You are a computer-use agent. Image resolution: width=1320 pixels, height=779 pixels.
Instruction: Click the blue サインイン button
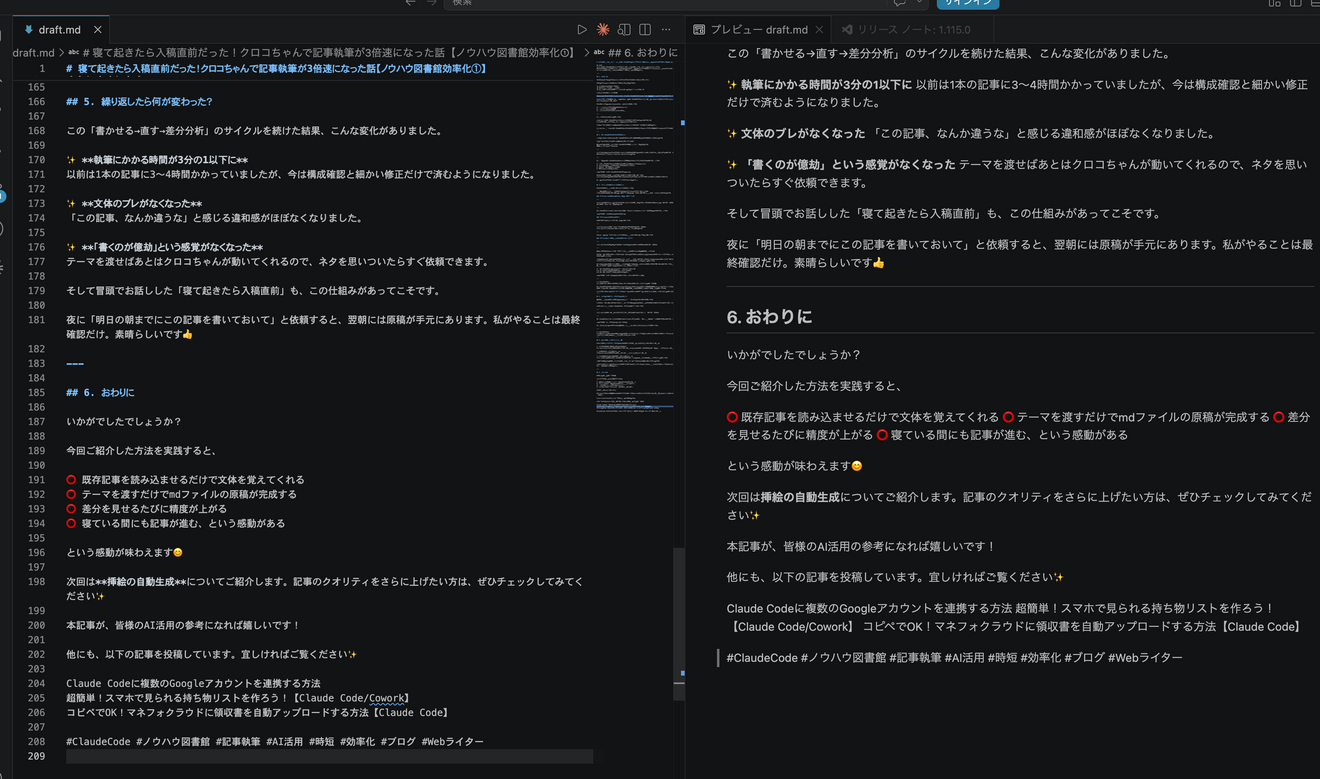click(967, 4)
